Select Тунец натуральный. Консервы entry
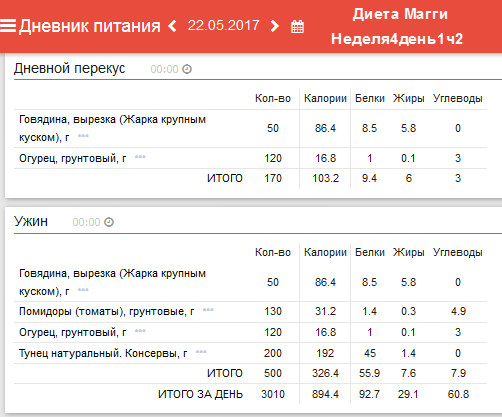The height and width of the screenshot is (417, 502). (103, 353)
